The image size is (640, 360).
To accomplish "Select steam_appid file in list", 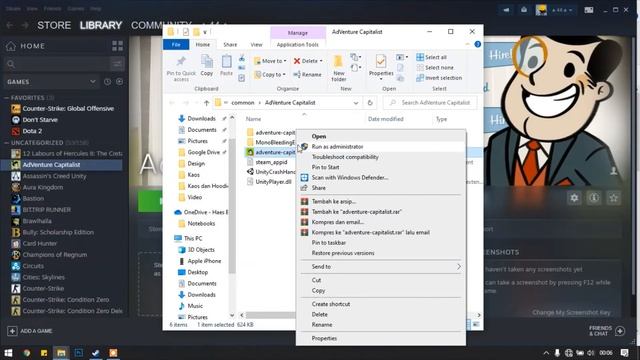I will coord(267,162).
